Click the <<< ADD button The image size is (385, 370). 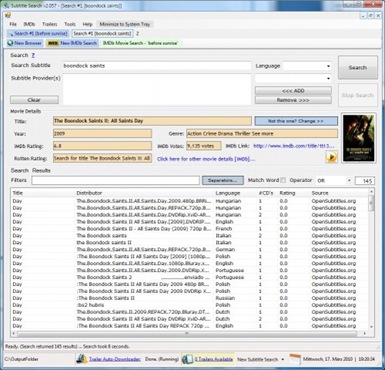click(x=293, y=91)
